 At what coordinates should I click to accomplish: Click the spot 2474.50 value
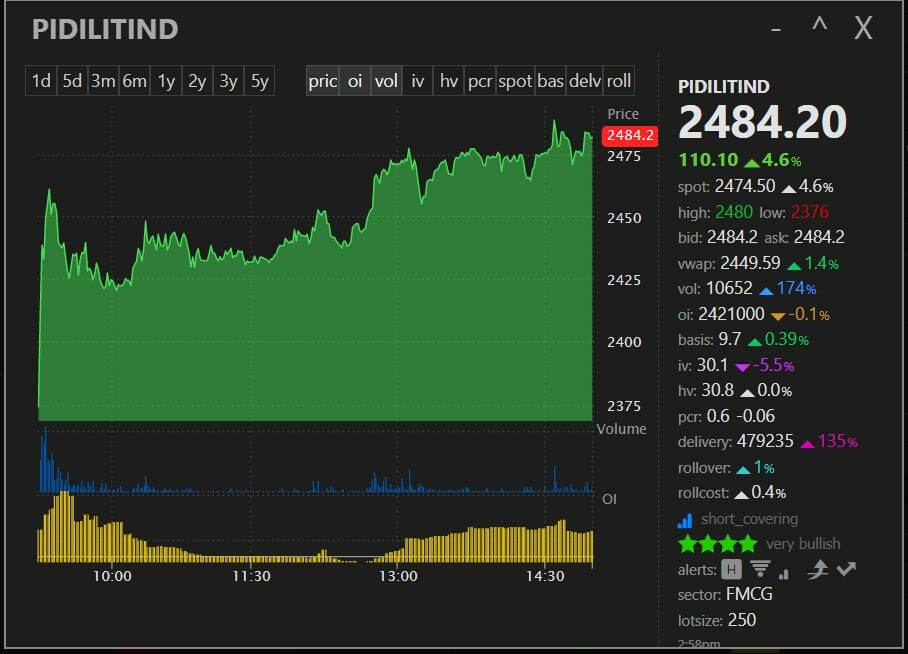pos(745,186)
